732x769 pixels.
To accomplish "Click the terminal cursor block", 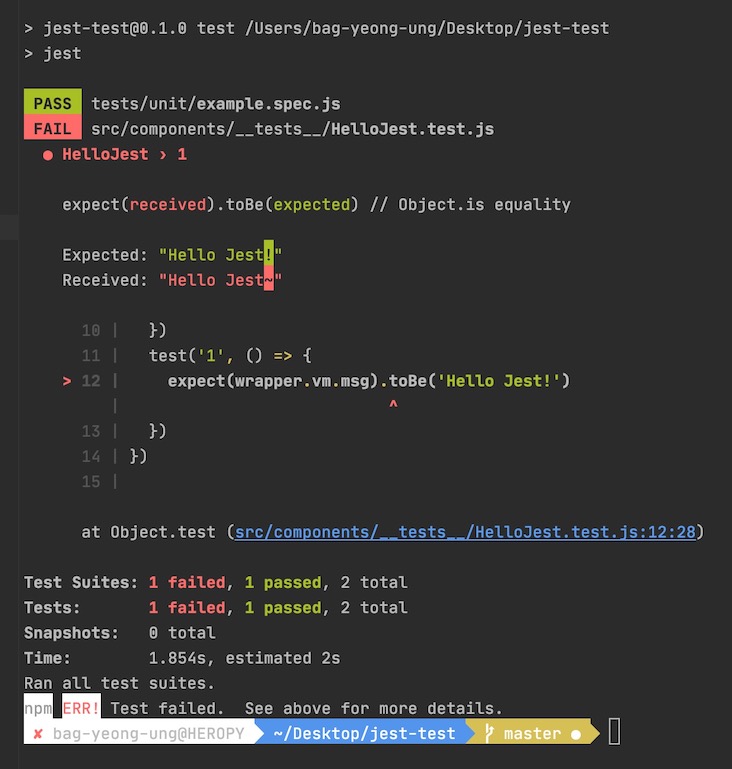I will 614,732.
